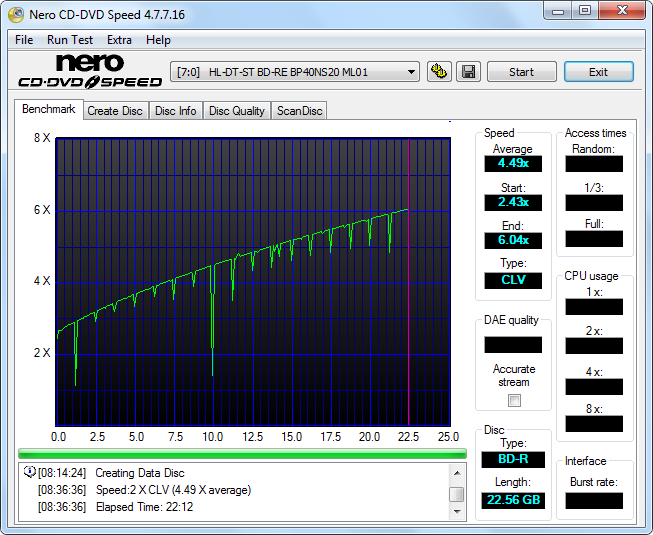Open the Help menu
The image size is (653, 535).
coord(158,40)
